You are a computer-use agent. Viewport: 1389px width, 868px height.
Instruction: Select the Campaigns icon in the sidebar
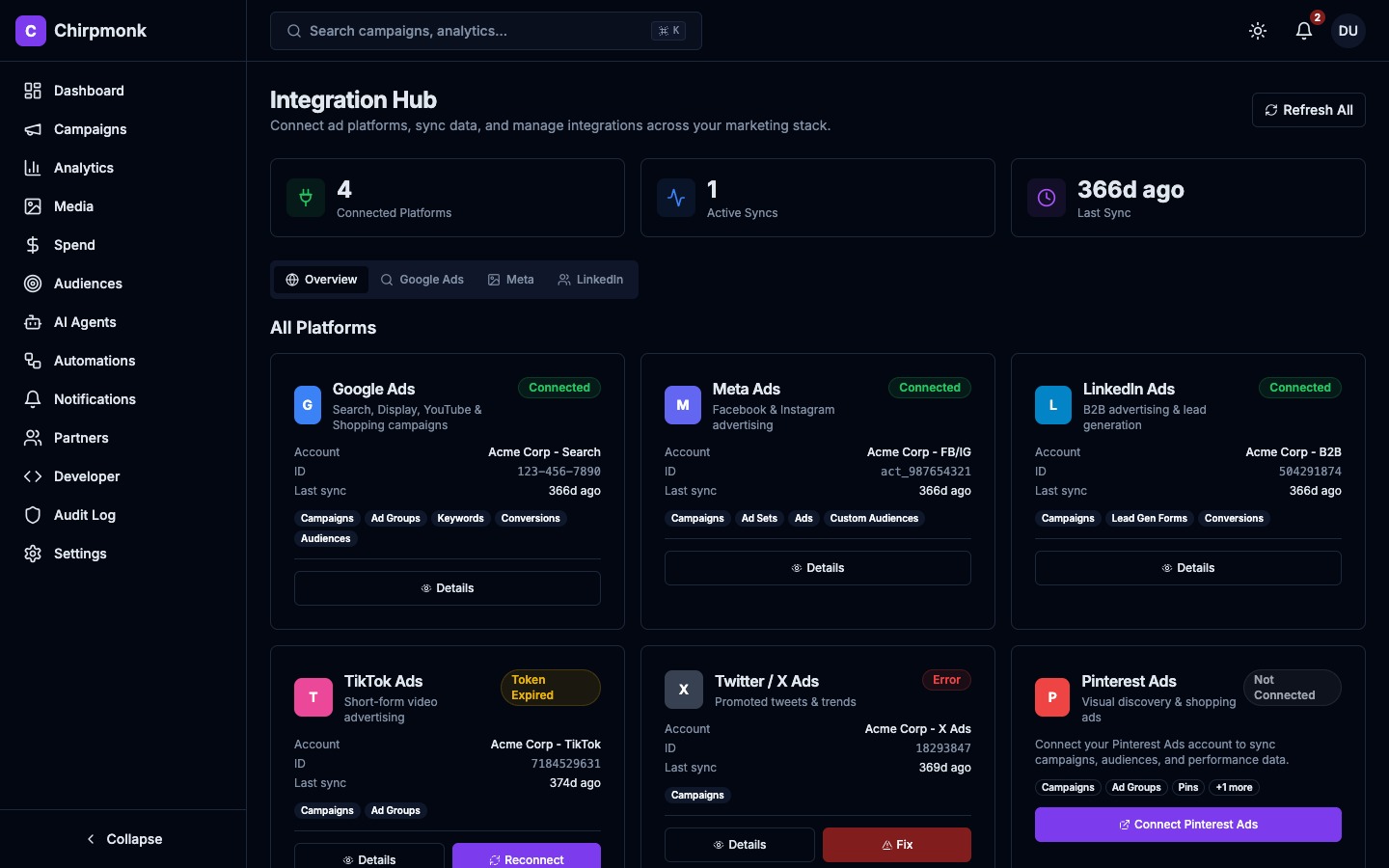pos(32,129)
